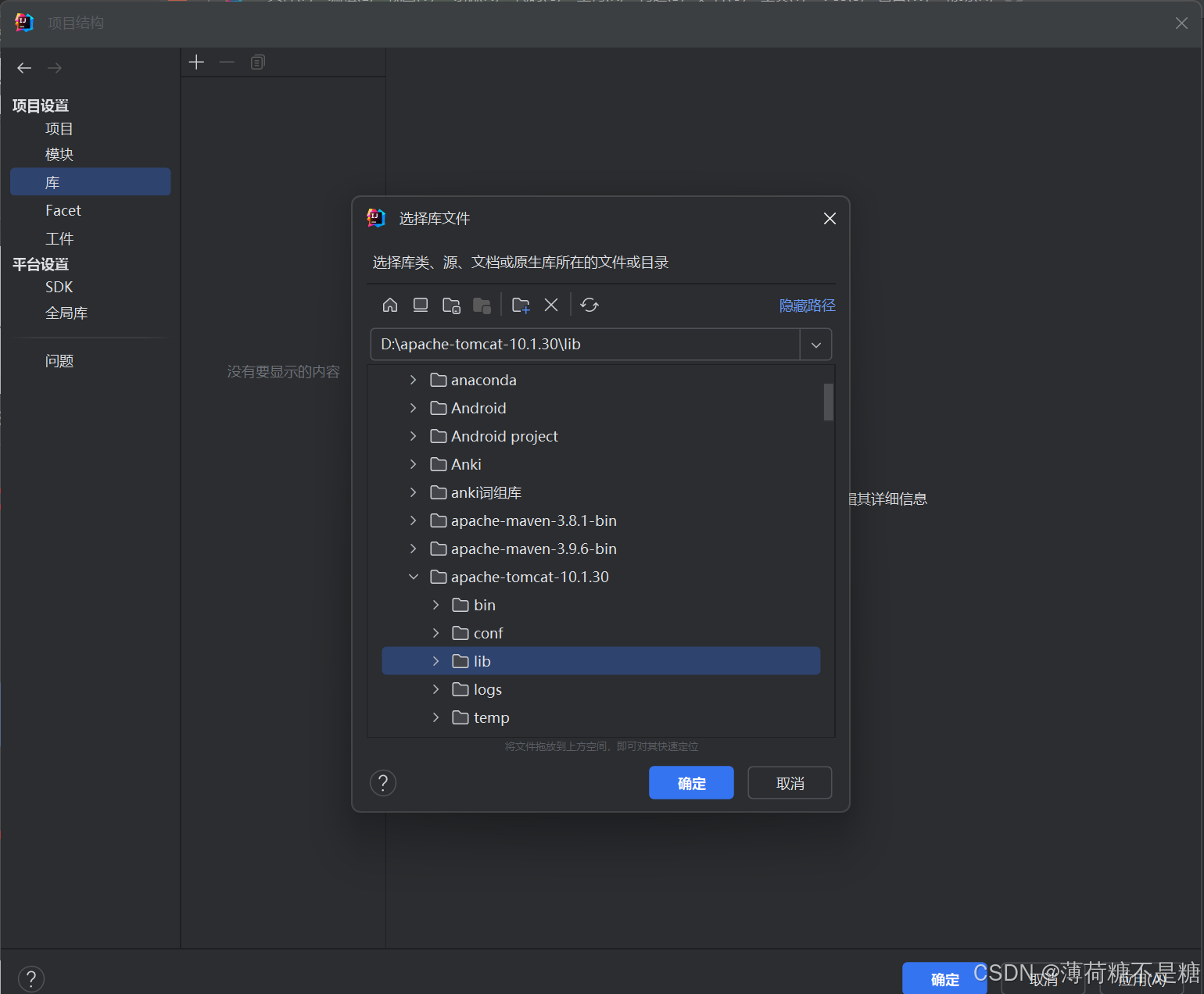The image size is (1204, 994).
Task: Expand the logs folder
Action: [x=435, y=689]
